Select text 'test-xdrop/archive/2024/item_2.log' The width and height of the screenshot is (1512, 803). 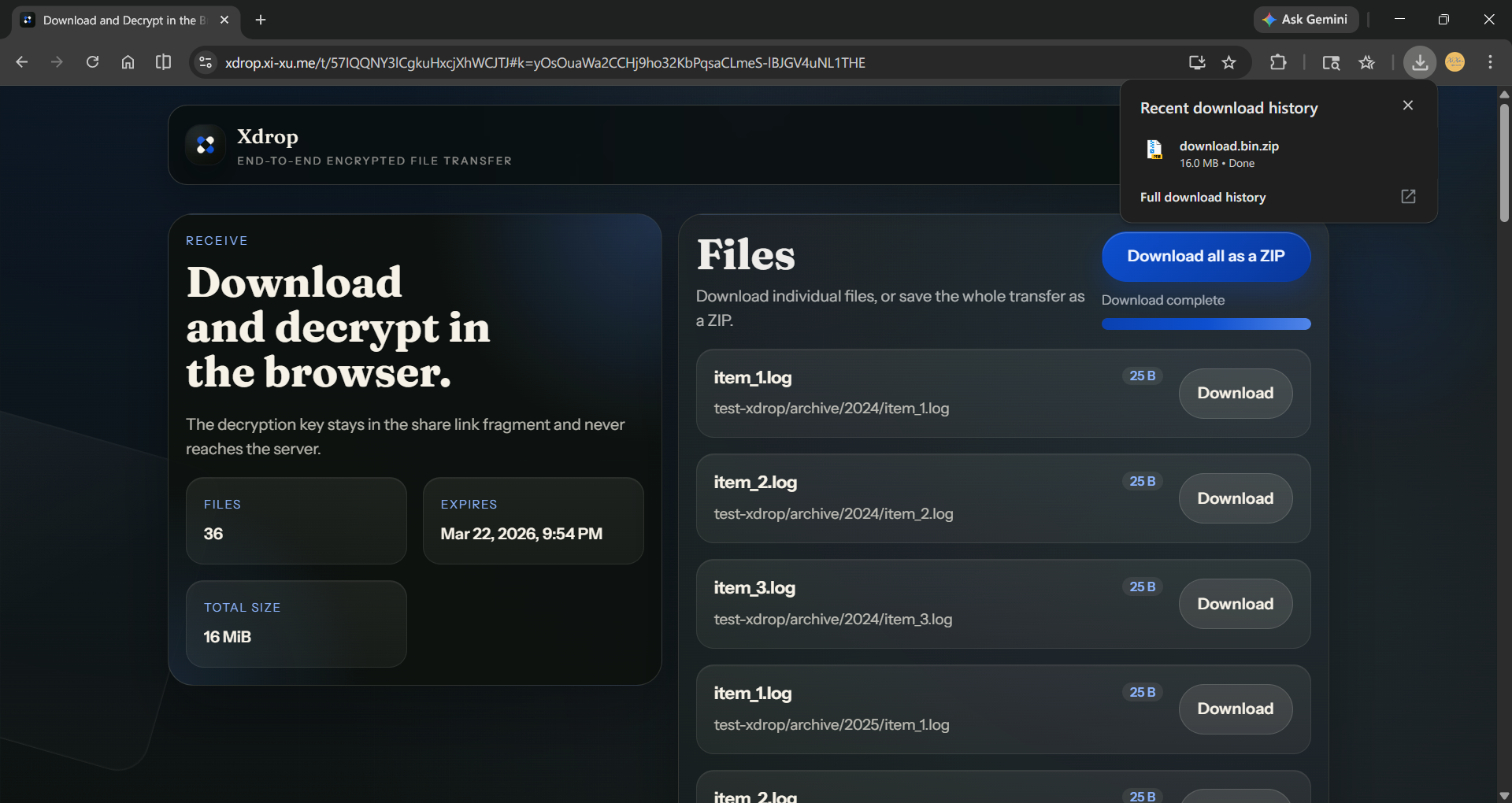click(x=833, y=514)
